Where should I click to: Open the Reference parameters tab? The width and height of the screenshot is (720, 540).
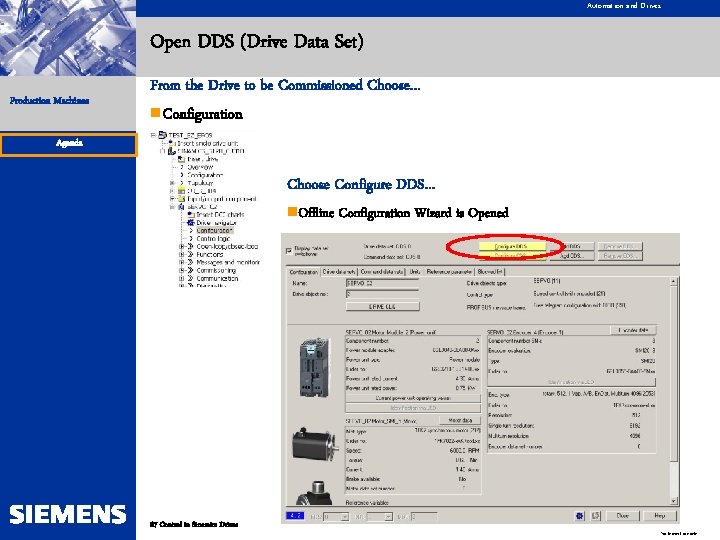(449, 272)
